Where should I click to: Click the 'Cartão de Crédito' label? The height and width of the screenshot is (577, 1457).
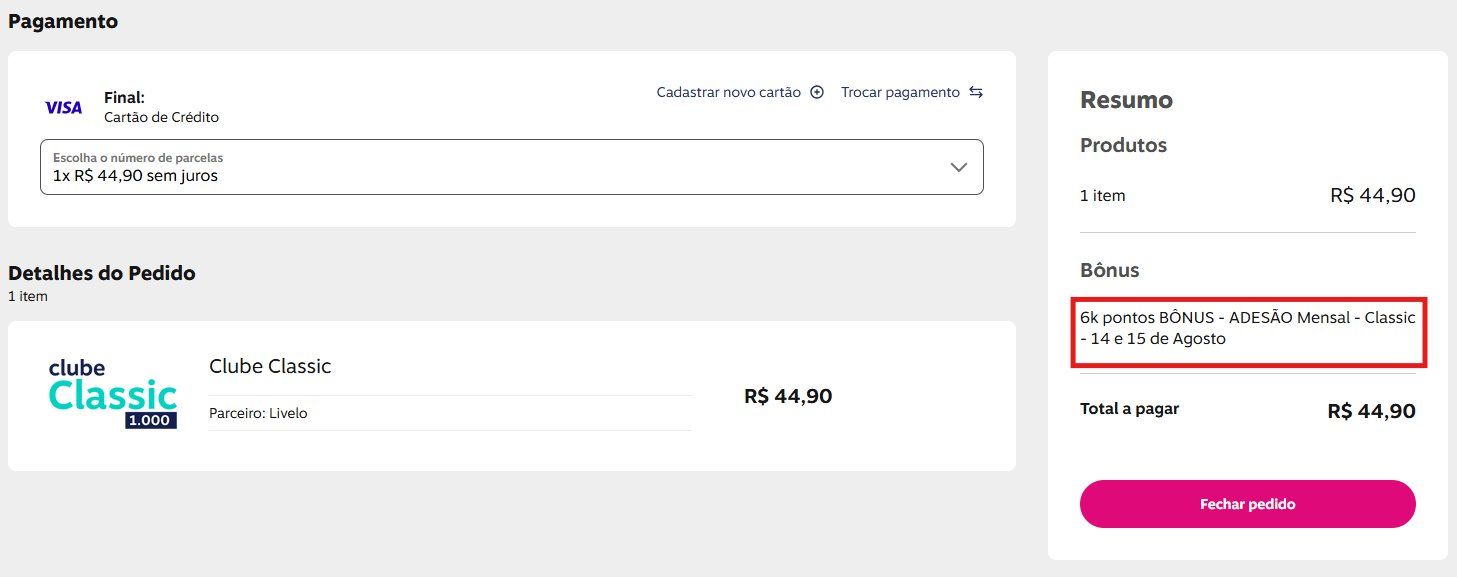click(161, 117)
